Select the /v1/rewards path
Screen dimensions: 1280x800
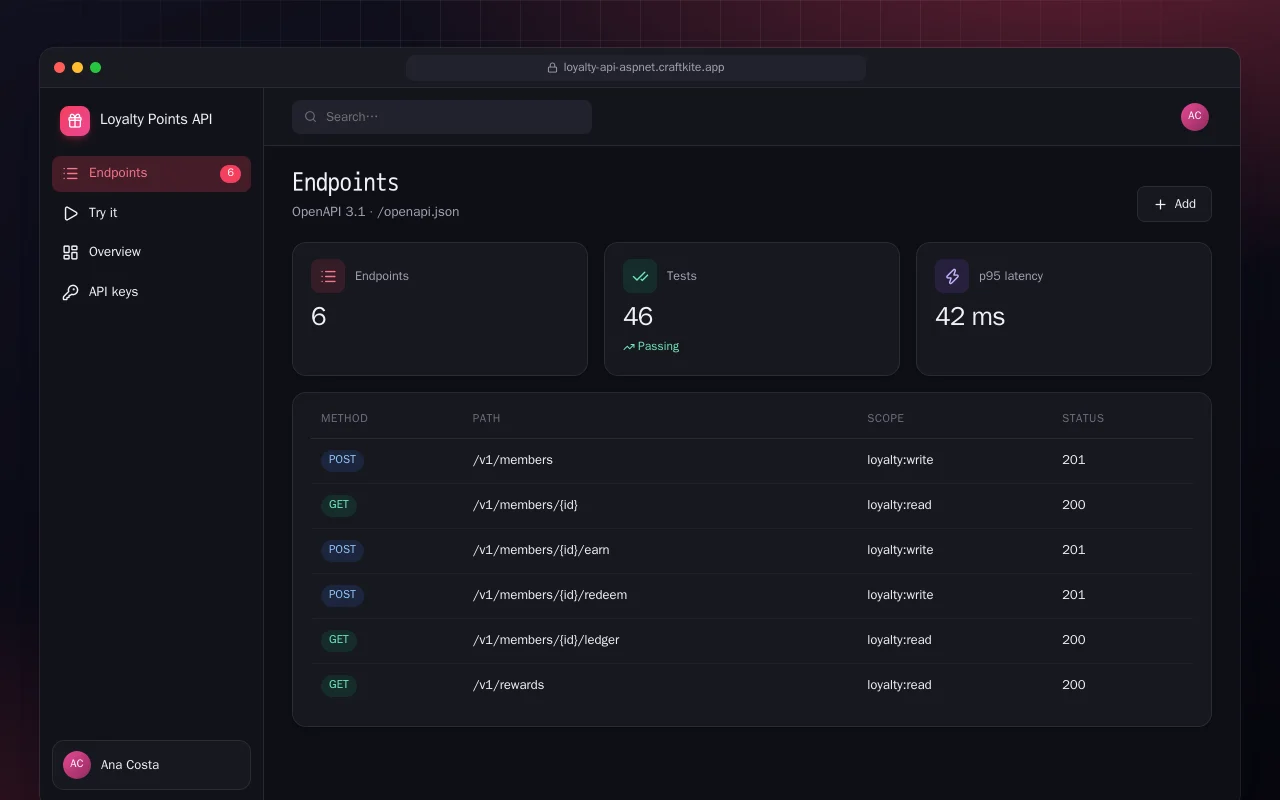point(509,685)
